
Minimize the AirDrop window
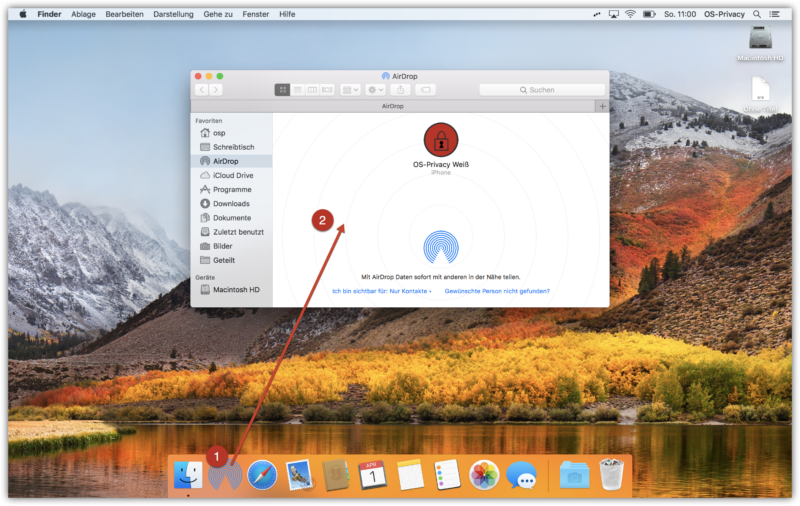[x=209, y=76]
